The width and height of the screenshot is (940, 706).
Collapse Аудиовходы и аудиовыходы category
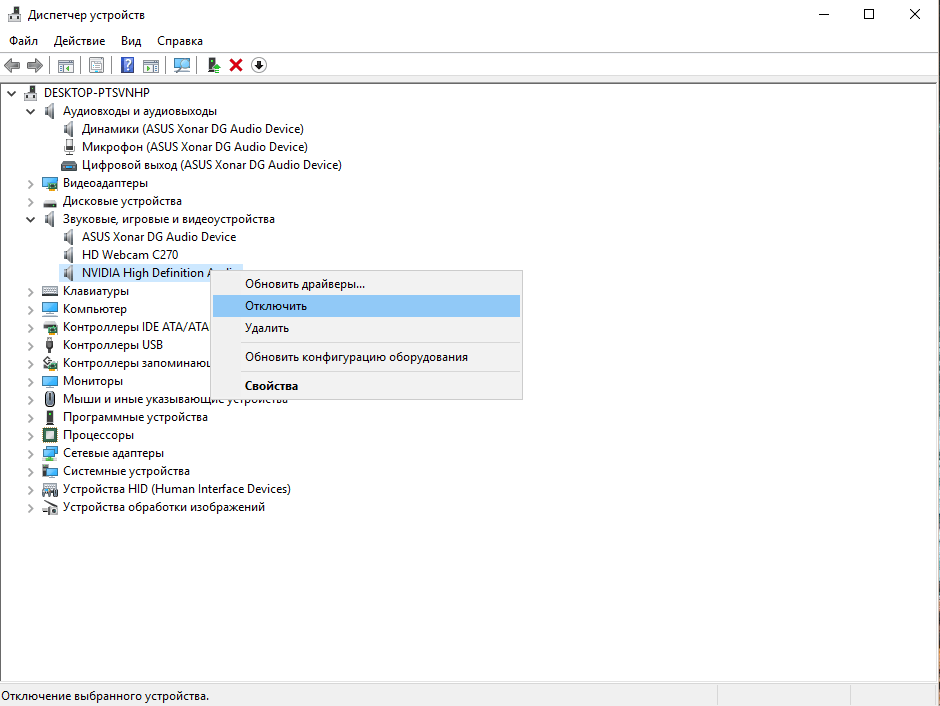(x=31, y=111)
